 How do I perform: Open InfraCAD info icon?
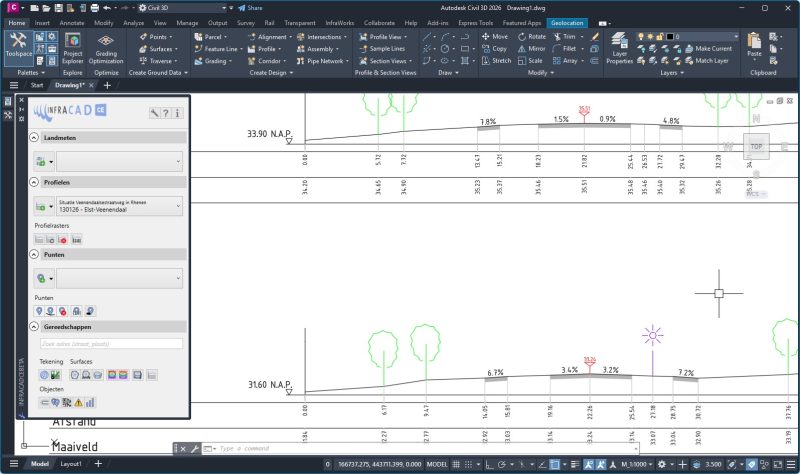(177, 113)
